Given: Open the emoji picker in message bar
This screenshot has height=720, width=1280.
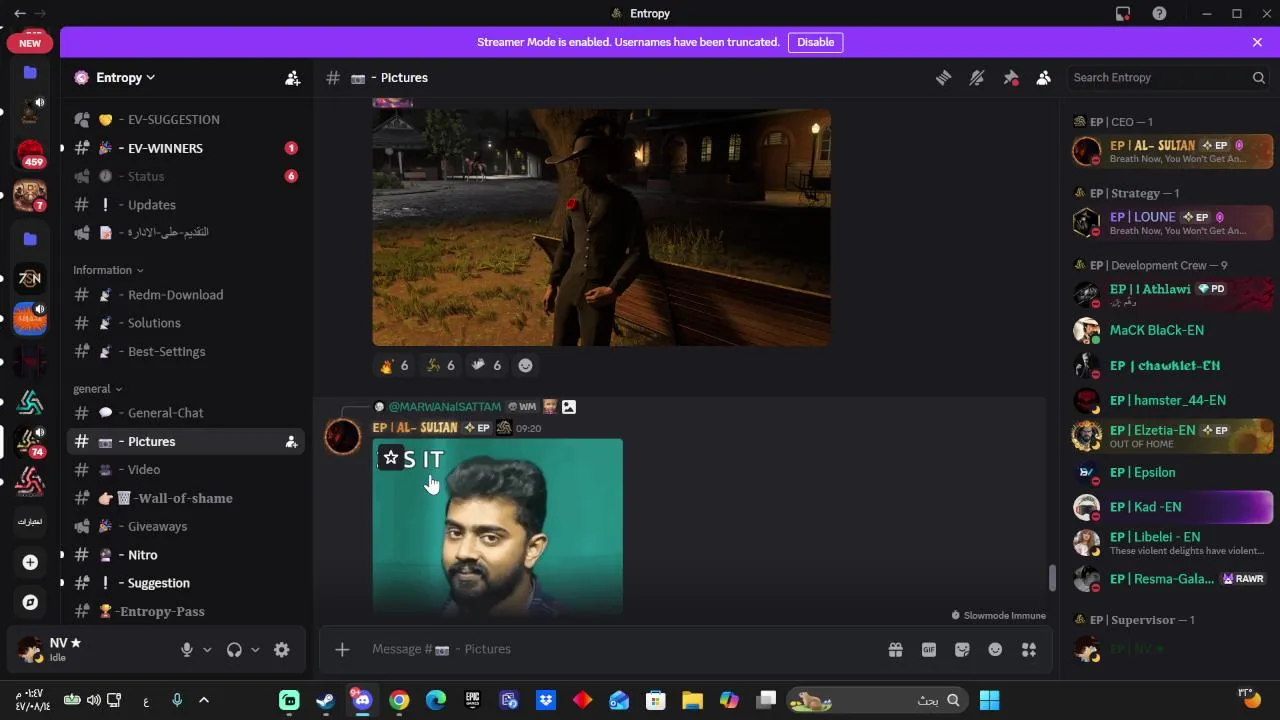Looking at the screenshot, I should (x=995, y=650).
